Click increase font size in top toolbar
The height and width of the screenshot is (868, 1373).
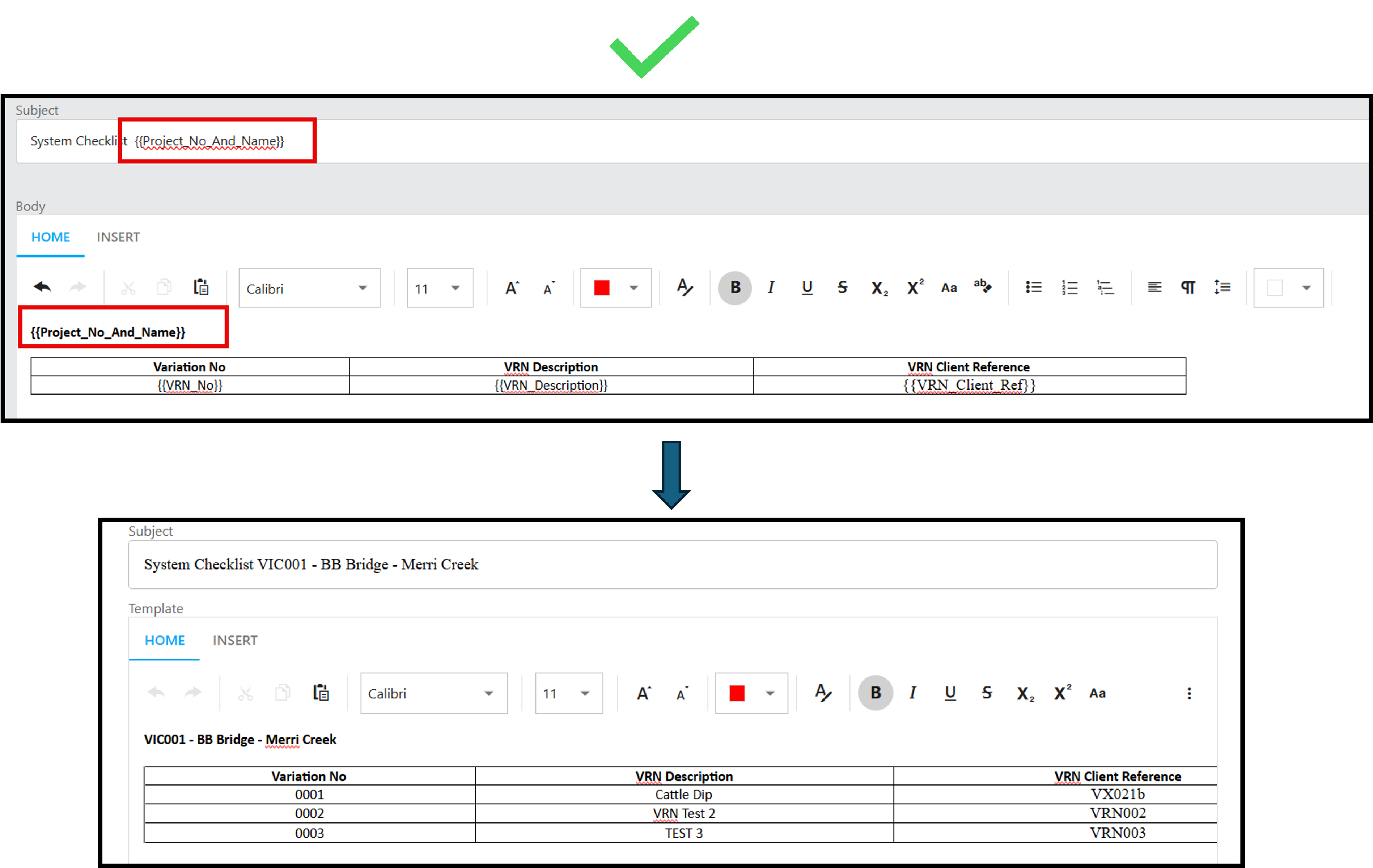(x=512, y=288)
